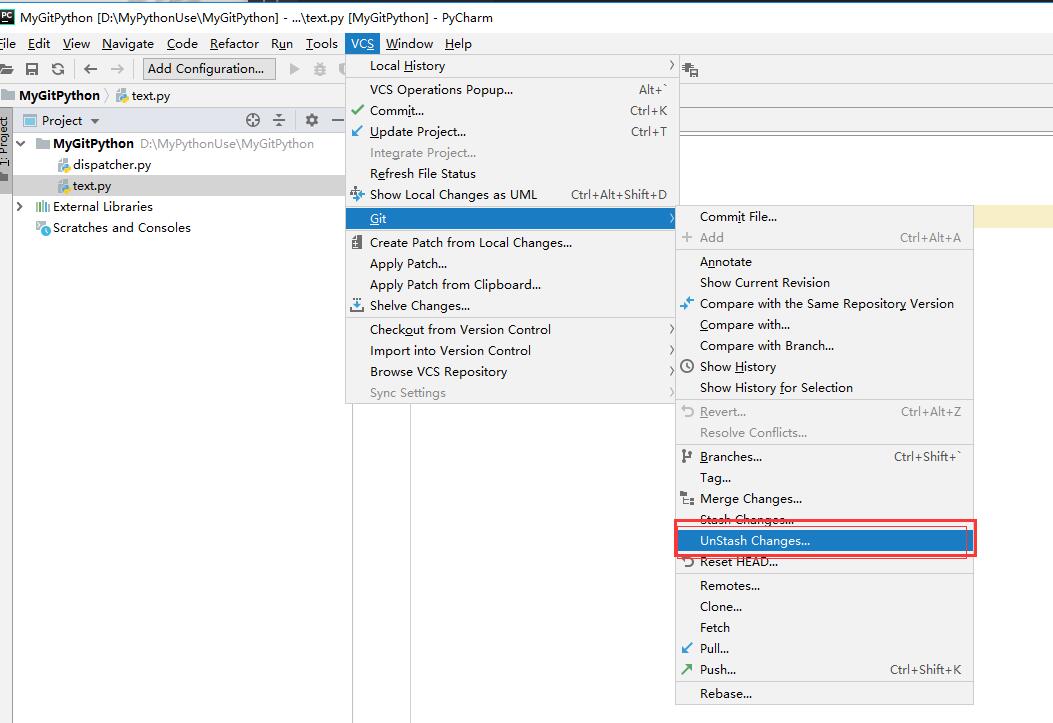Open the View menu
The image size is (1053, 723).
coord(76,44)
